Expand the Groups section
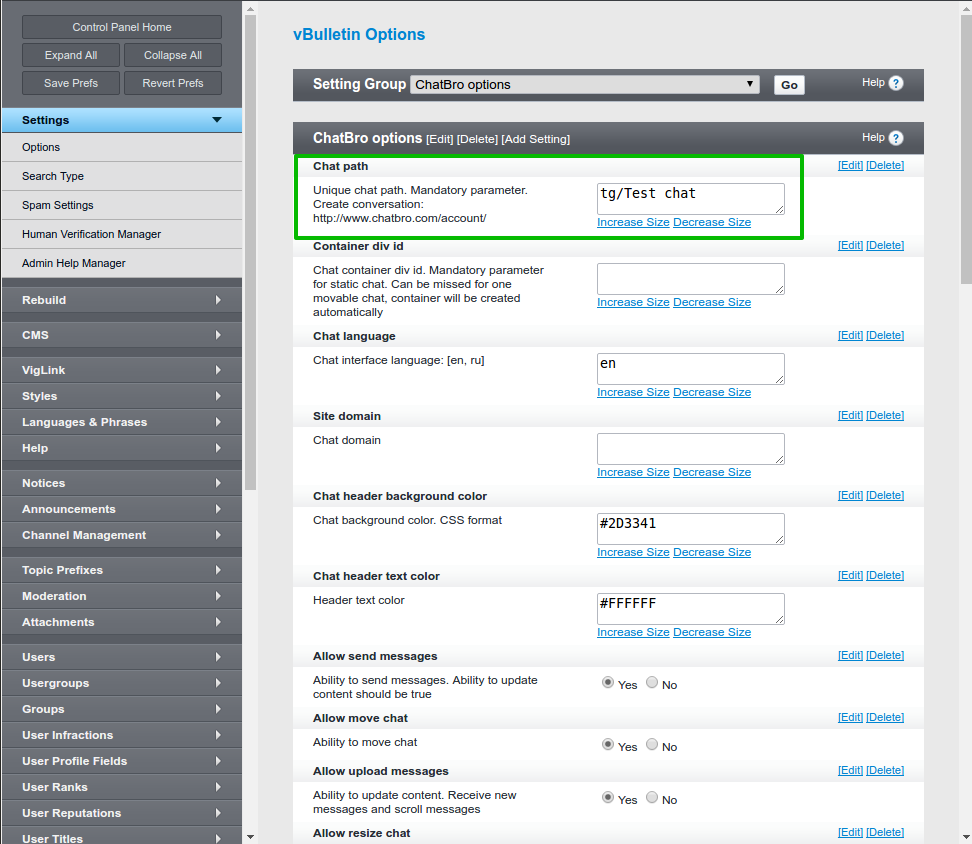Image resolution: width=972 pixels, height=844 pixels. [122, 710]
